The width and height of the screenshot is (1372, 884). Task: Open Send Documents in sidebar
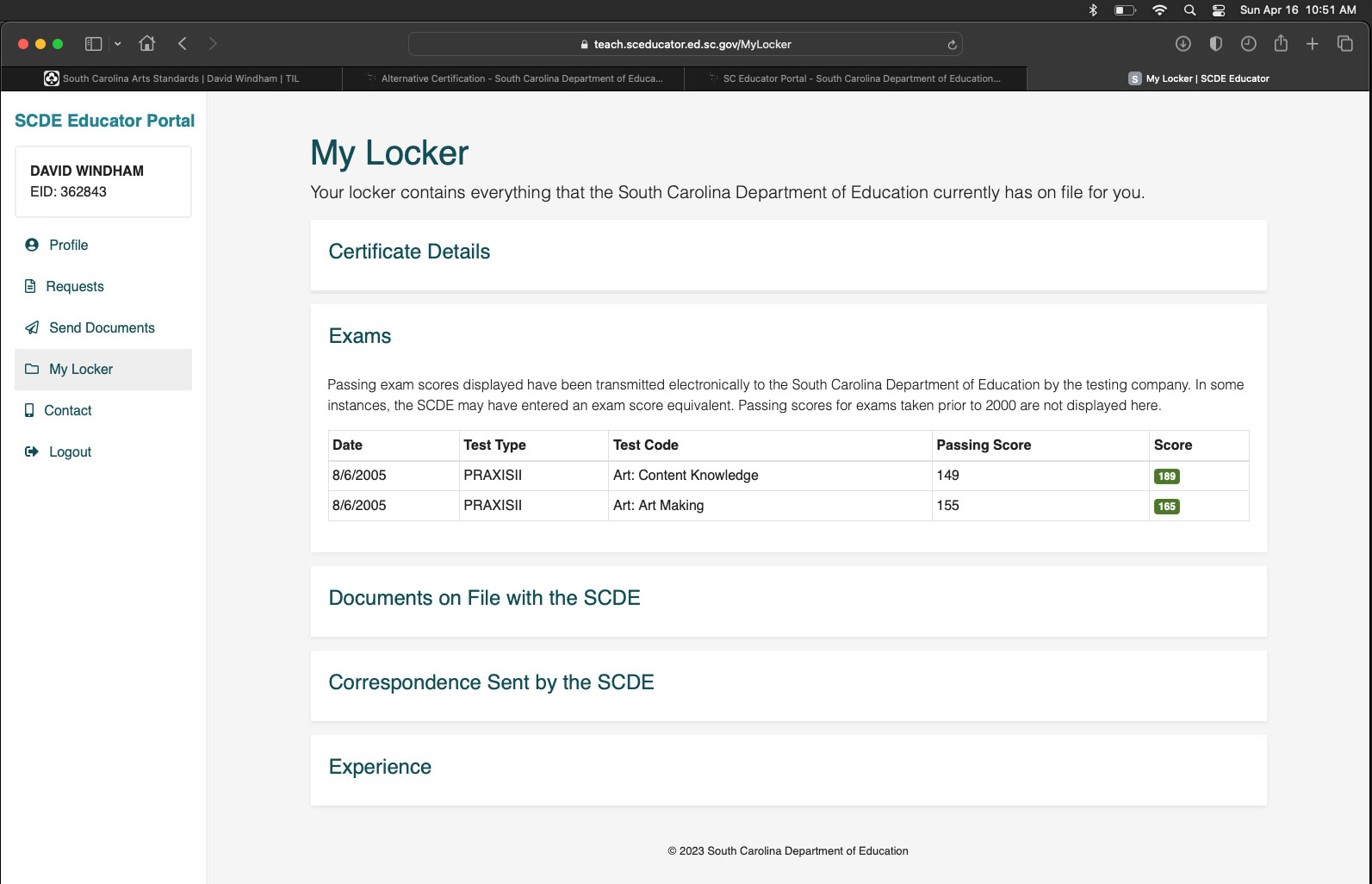[102, 328]
